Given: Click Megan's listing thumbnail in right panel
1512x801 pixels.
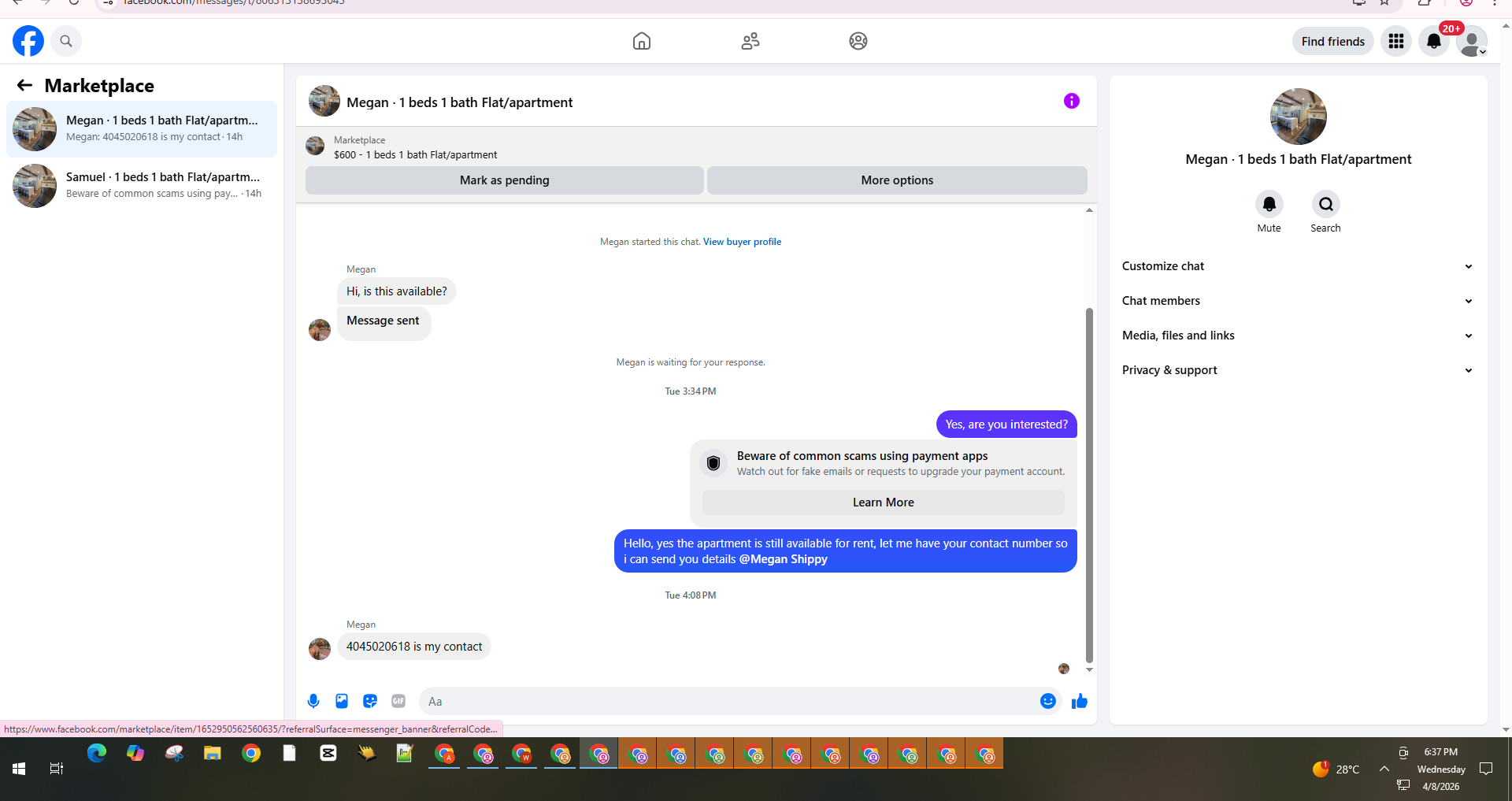Looking at the screenshot, I should click(1298, 117).
